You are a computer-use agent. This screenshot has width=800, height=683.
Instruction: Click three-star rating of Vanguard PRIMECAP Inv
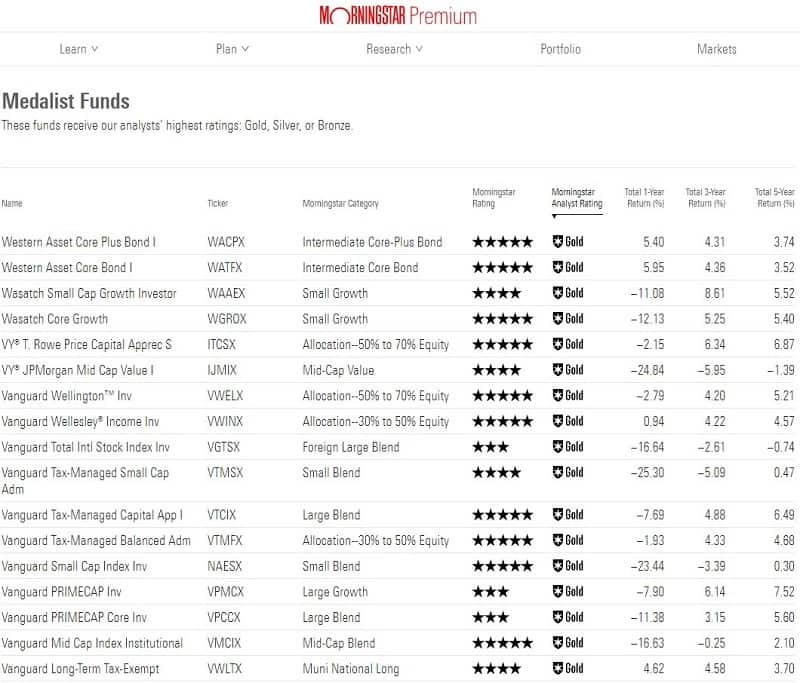[x=490, y=592]
